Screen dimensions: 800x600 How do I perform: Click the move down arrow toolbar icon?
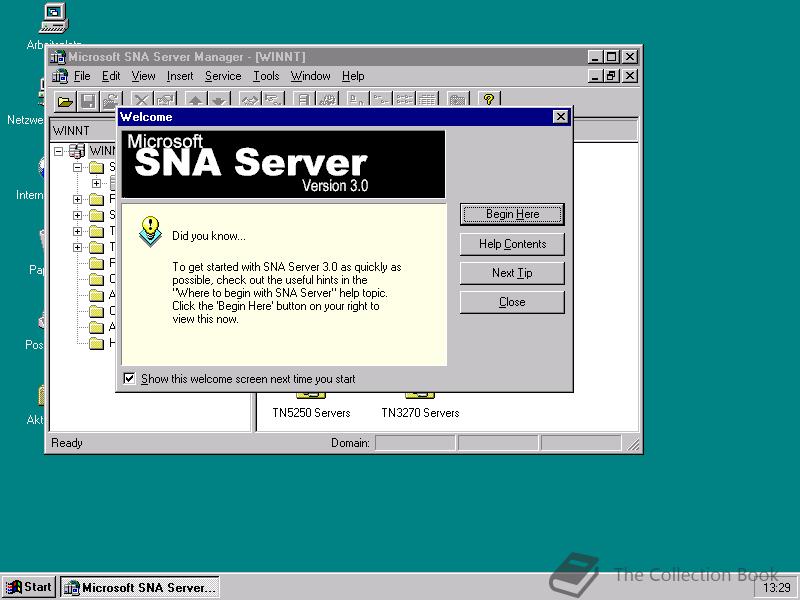pyautogui.click(x=218, y=99)
